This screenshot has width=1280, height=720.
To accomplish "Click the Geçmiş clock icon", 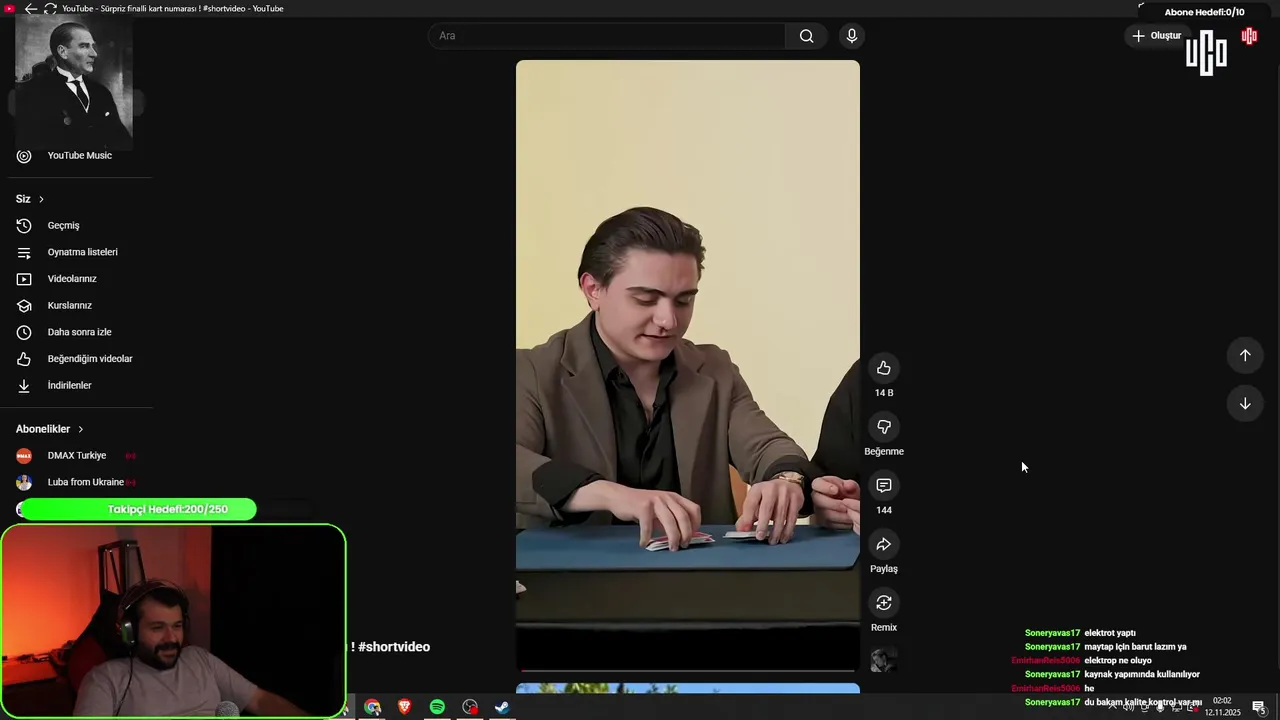I will click(x=24, y=225).
